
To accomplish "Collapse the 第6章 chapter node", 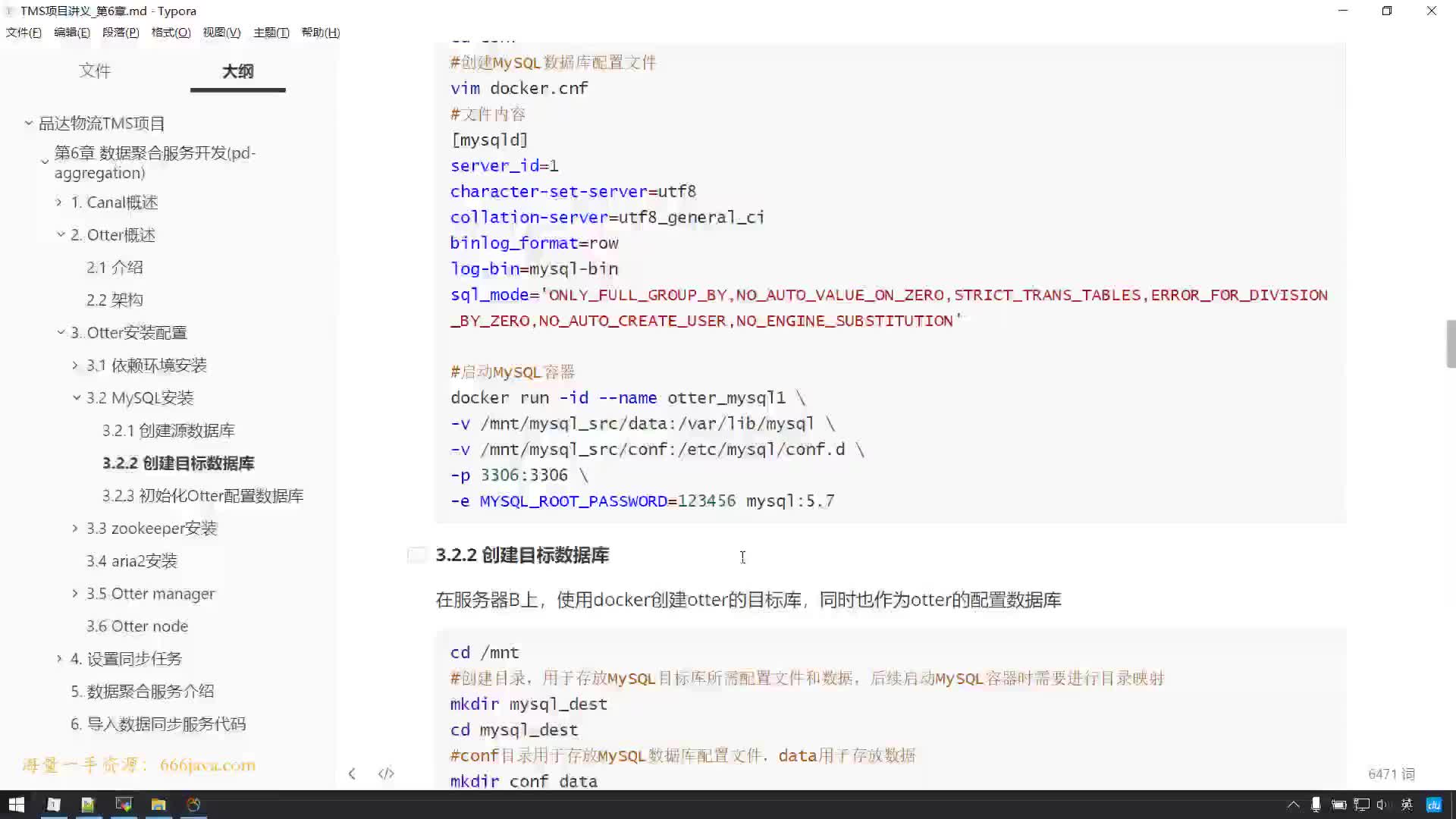I will pyautogui.click(x=45, y=162).
